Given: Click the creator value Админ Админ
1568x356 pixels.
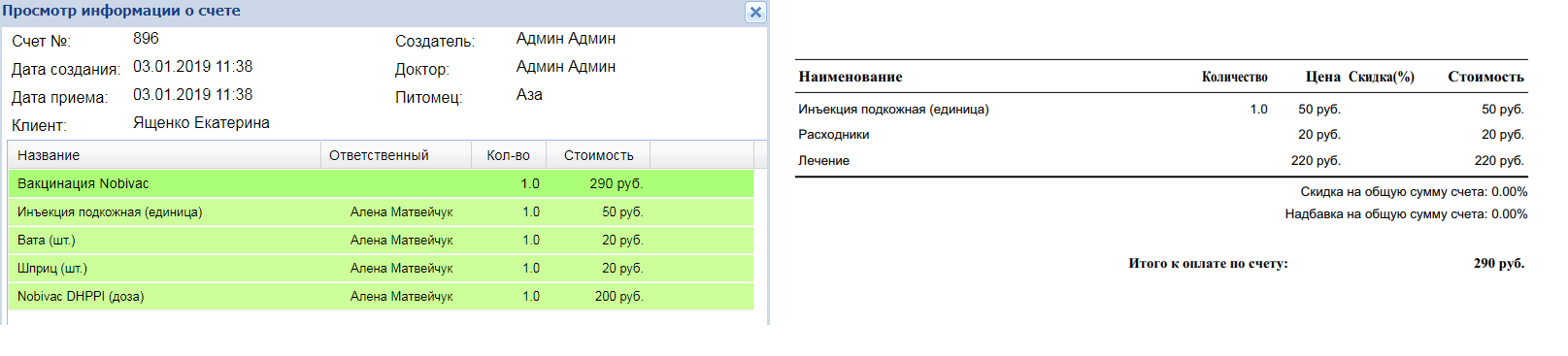Looking at the screenshot, I should tap(566, 39).
